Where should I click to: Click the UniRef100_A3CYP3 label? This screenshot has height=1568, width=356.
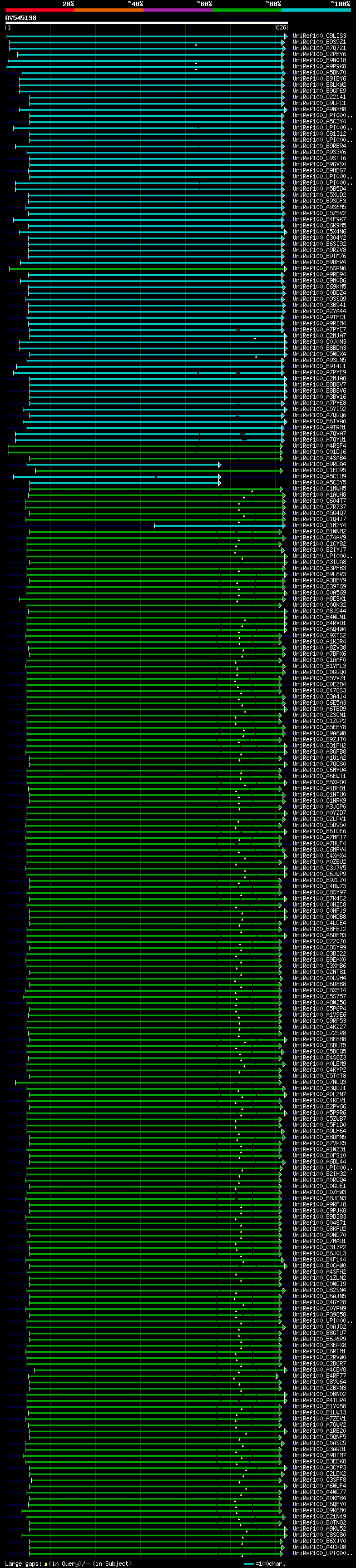point(319,1467)
